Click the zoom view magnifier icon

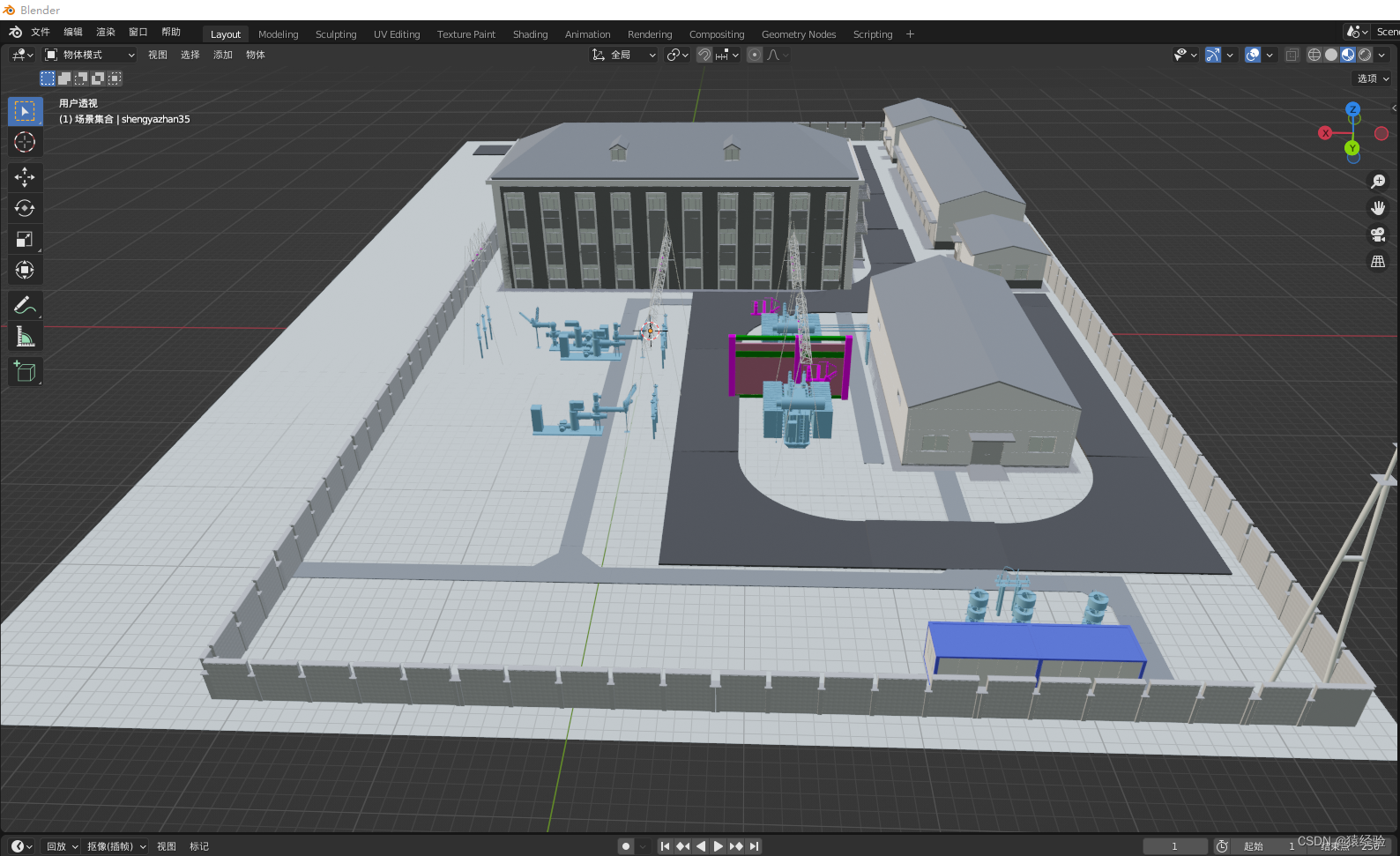click(x=1378, y=181)
